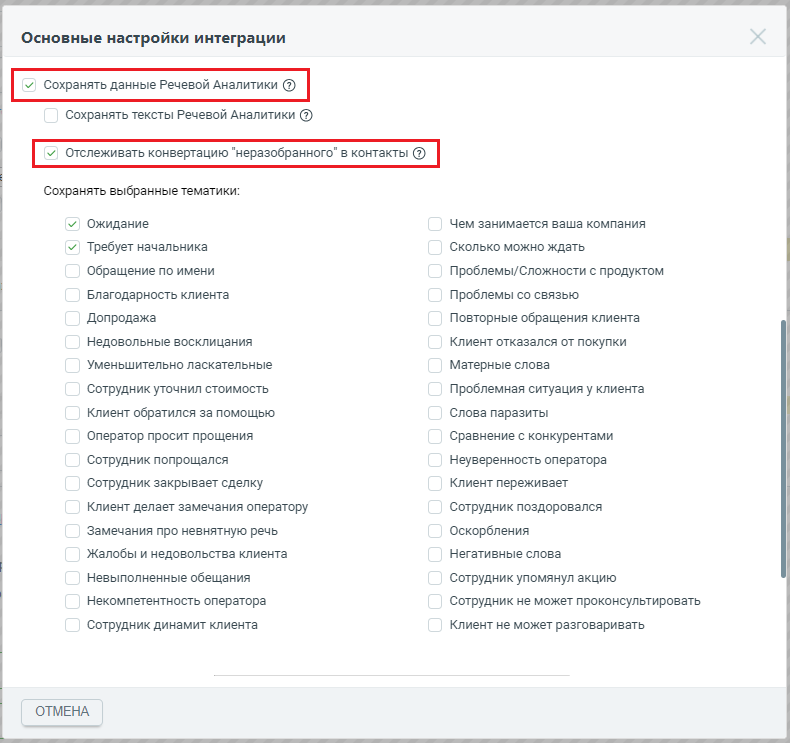Enable Слова паразиты topic
The width and height of the screenshot is (790, 743).
[x=435, y=413]
